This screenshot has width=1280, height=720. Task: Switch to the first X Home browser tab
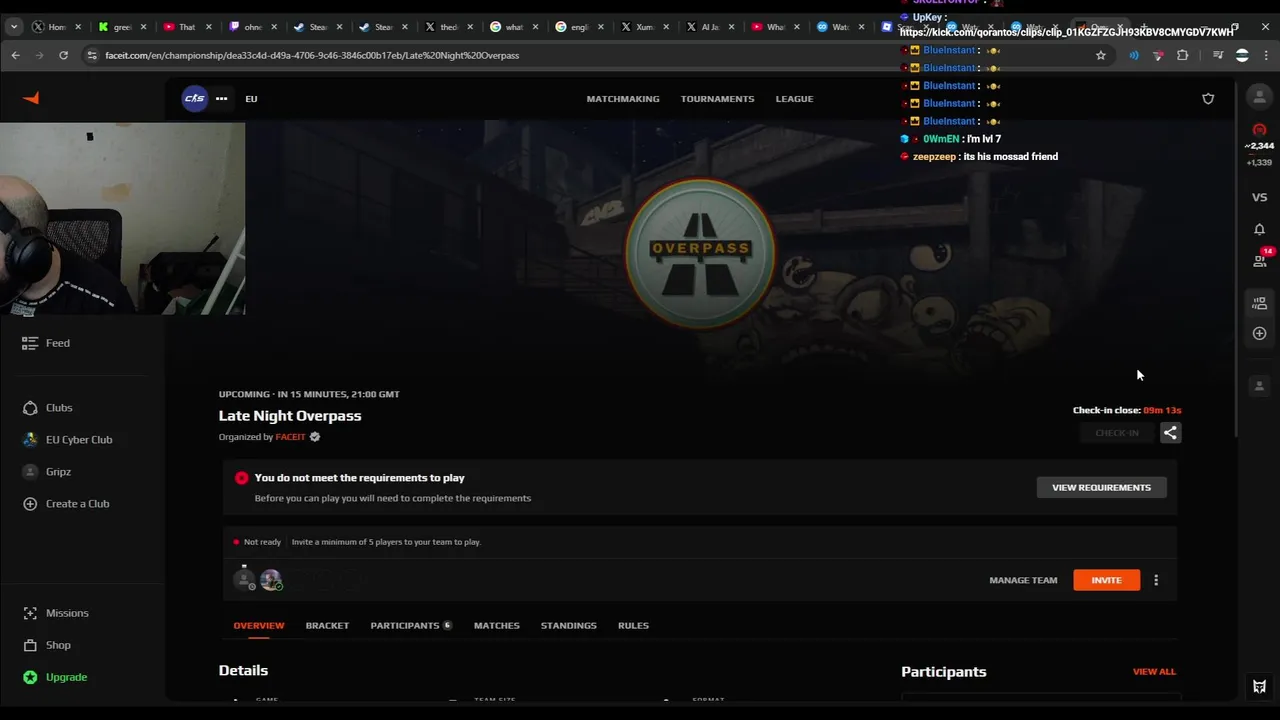click(56, 27)
